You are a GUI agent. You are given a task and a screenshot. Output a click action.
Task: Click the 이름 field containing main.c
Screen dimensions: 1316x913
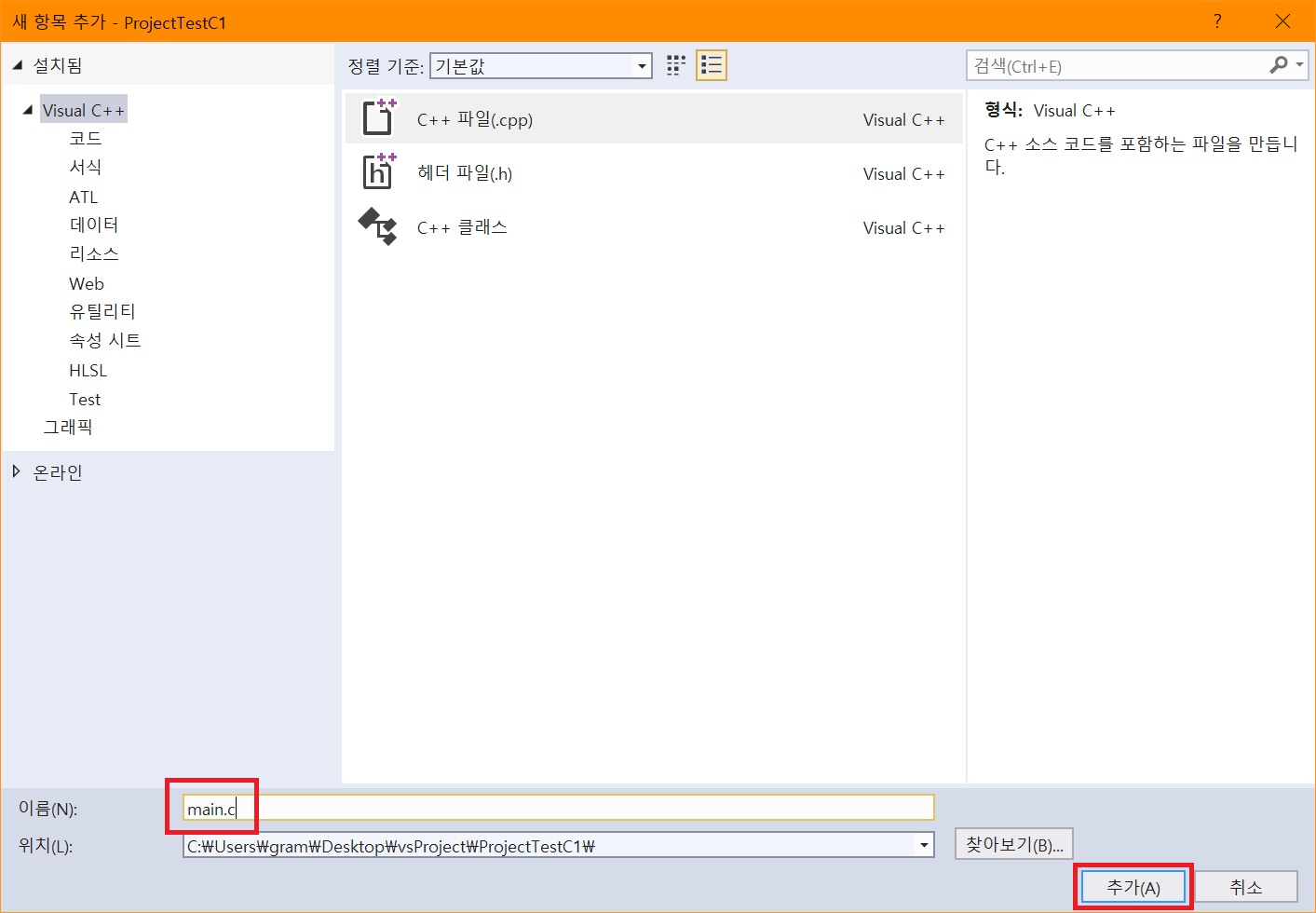coord(559,808)
